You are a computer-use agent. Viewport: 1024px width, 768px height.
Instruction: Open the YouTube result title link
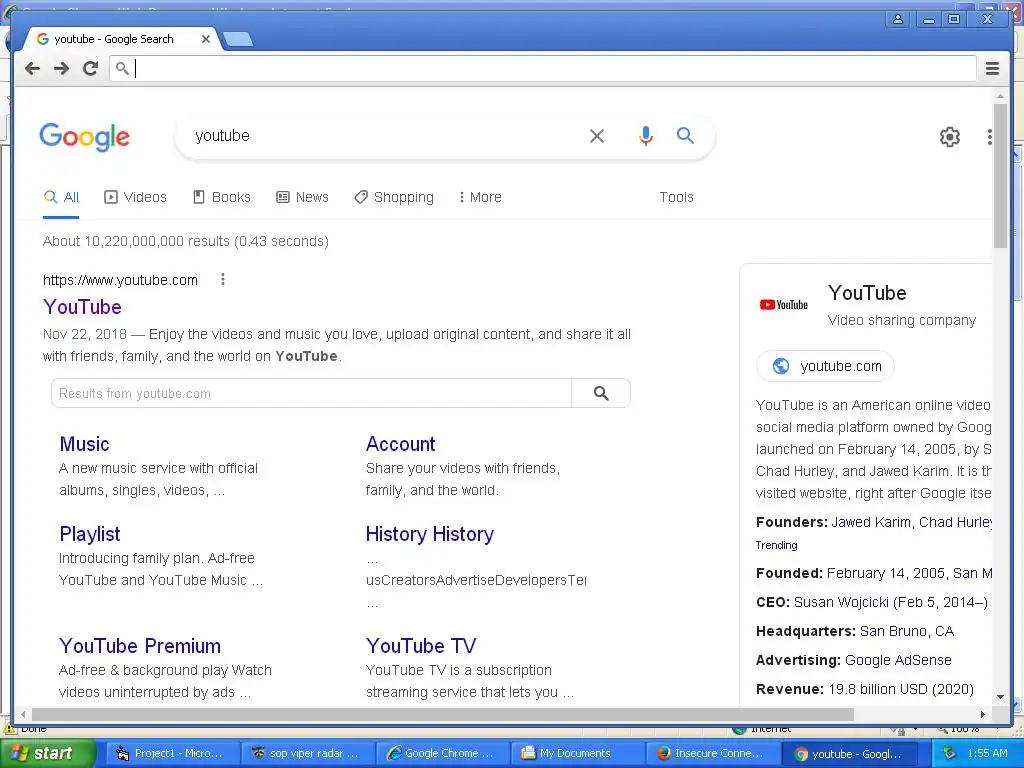pyautogui.click(x=82, y=307)
